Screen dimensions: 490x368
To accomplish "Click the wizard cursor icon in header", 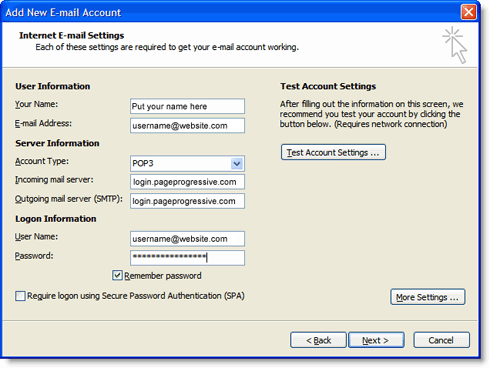I will 455,45.
